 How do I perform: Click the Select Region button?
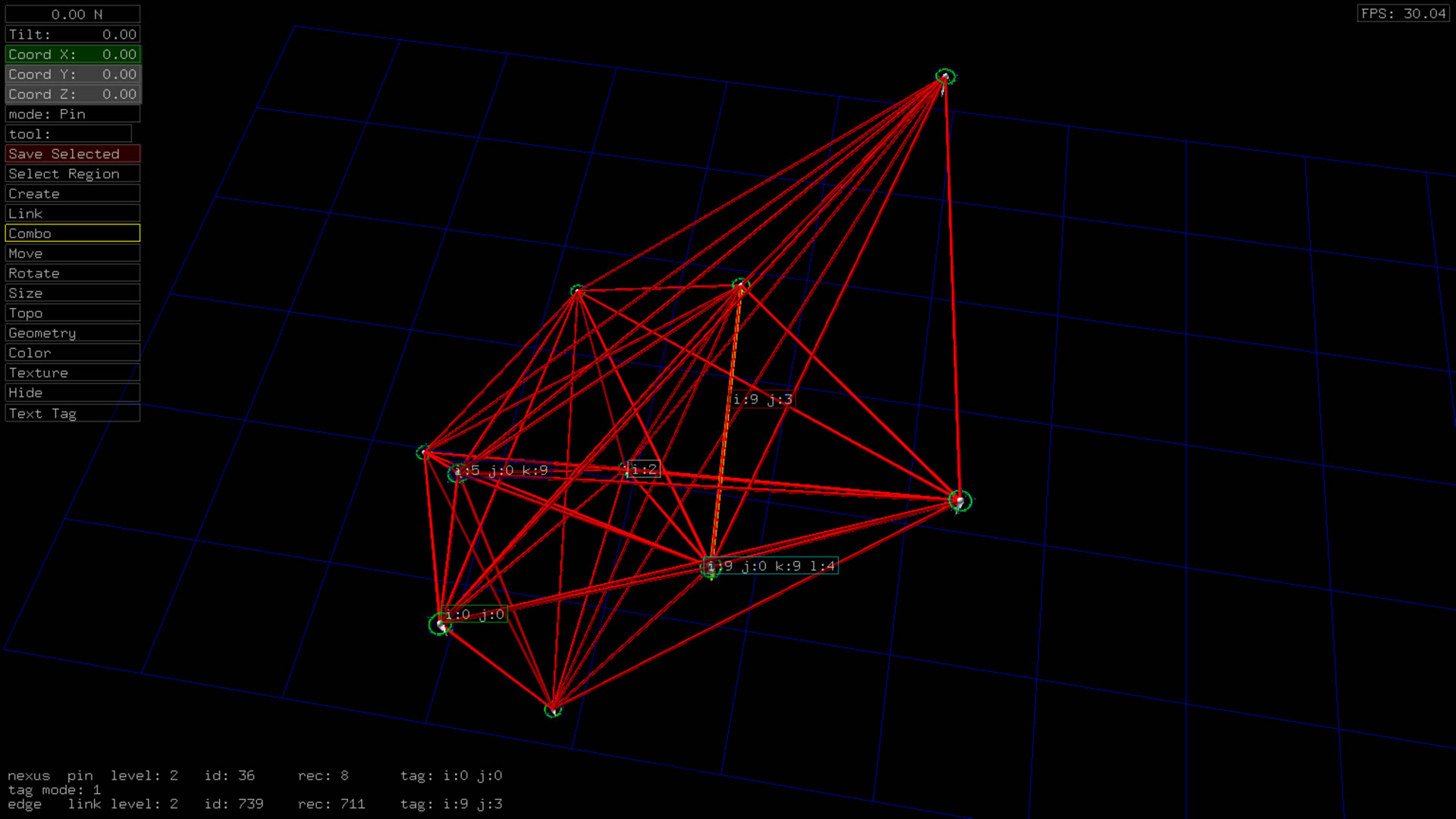point(72,174)
